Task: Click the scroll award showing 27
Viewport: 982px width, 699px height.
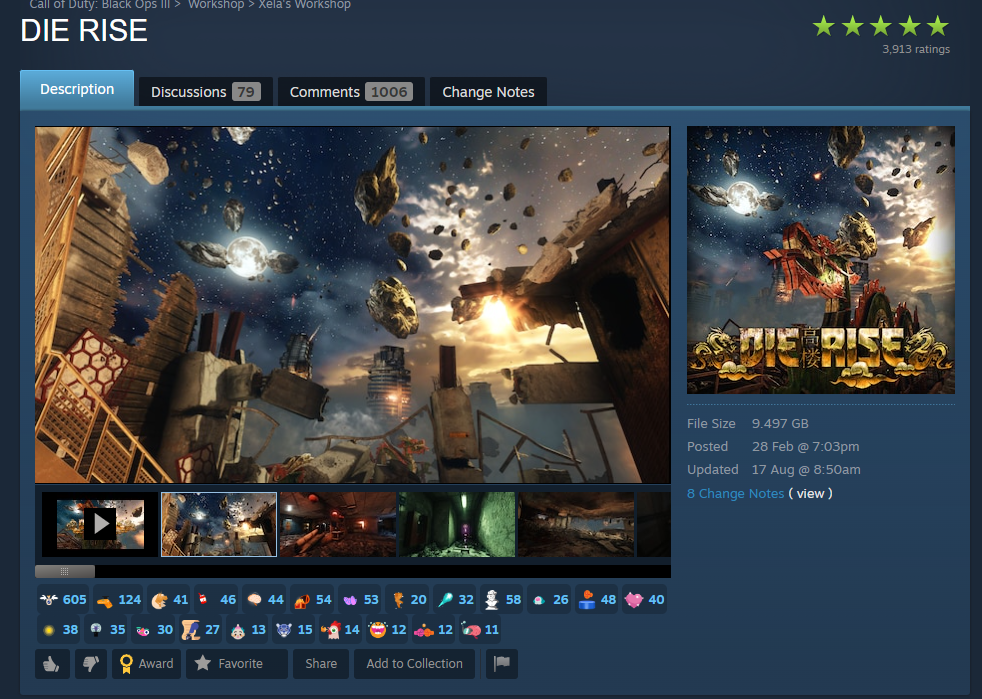Action: 200,630
